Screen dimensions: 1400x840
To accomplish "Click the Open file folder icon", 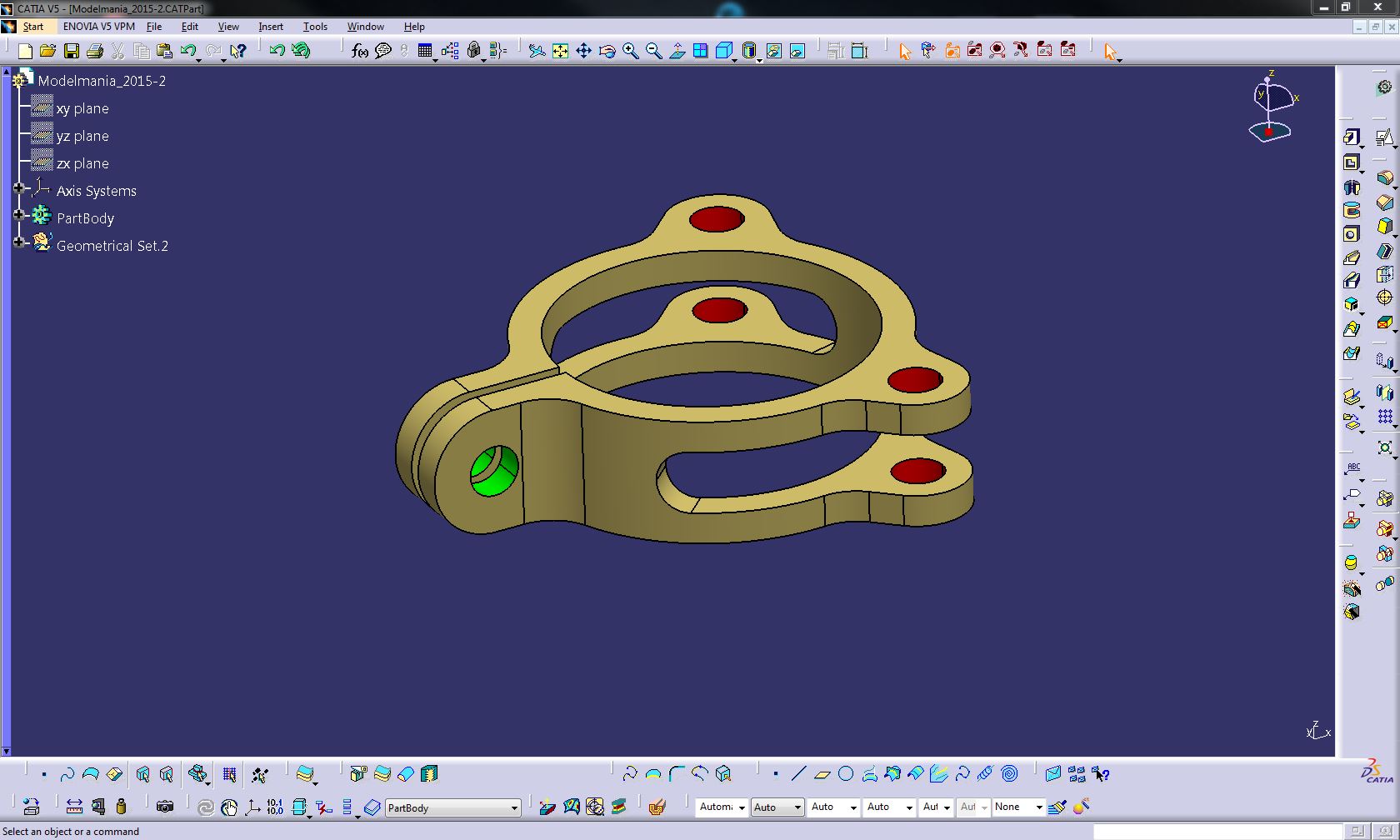I will click(x=48, y=52).
